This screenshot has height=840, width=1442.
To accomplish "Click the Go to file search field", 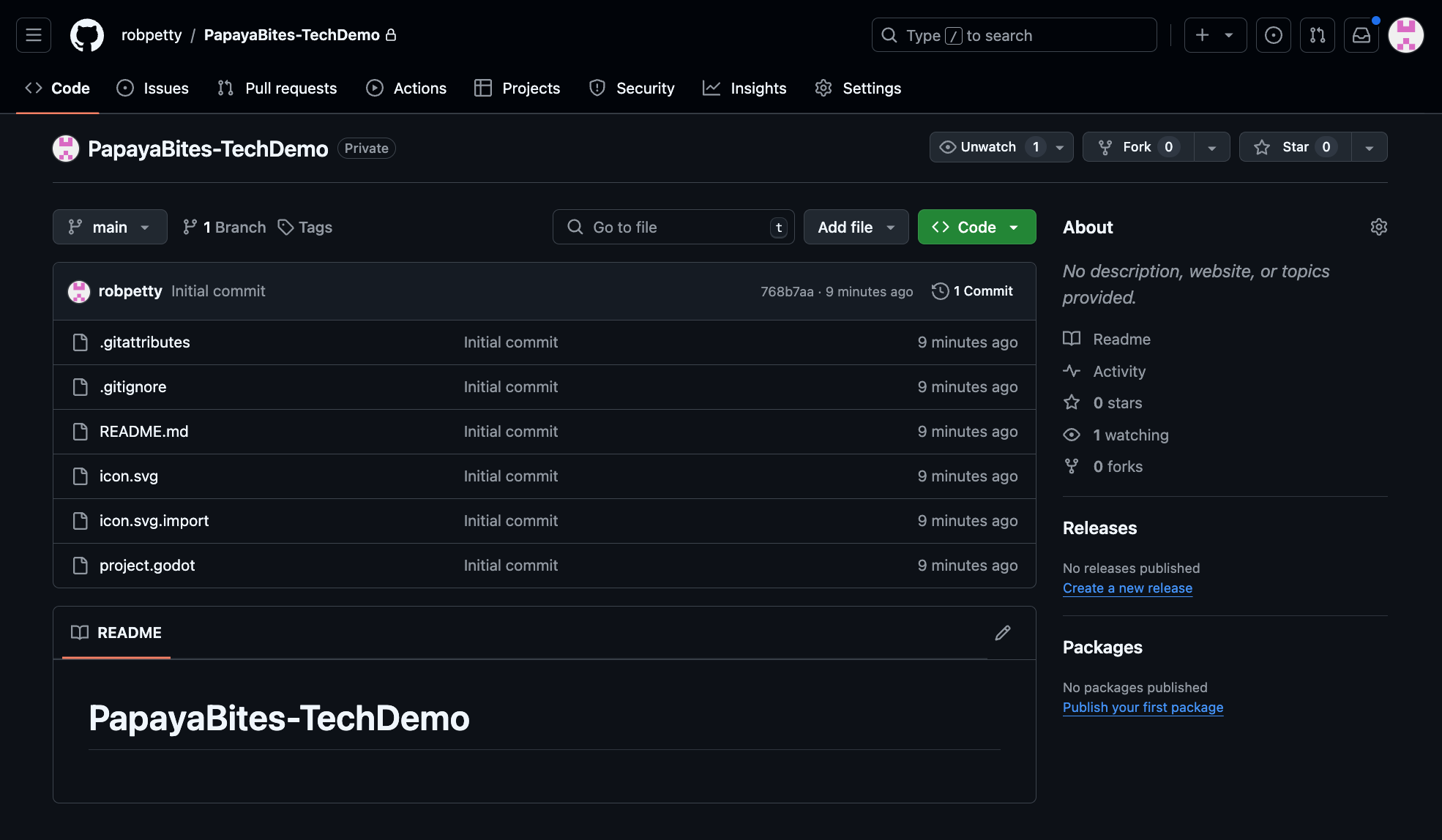I will coord(673,227).
